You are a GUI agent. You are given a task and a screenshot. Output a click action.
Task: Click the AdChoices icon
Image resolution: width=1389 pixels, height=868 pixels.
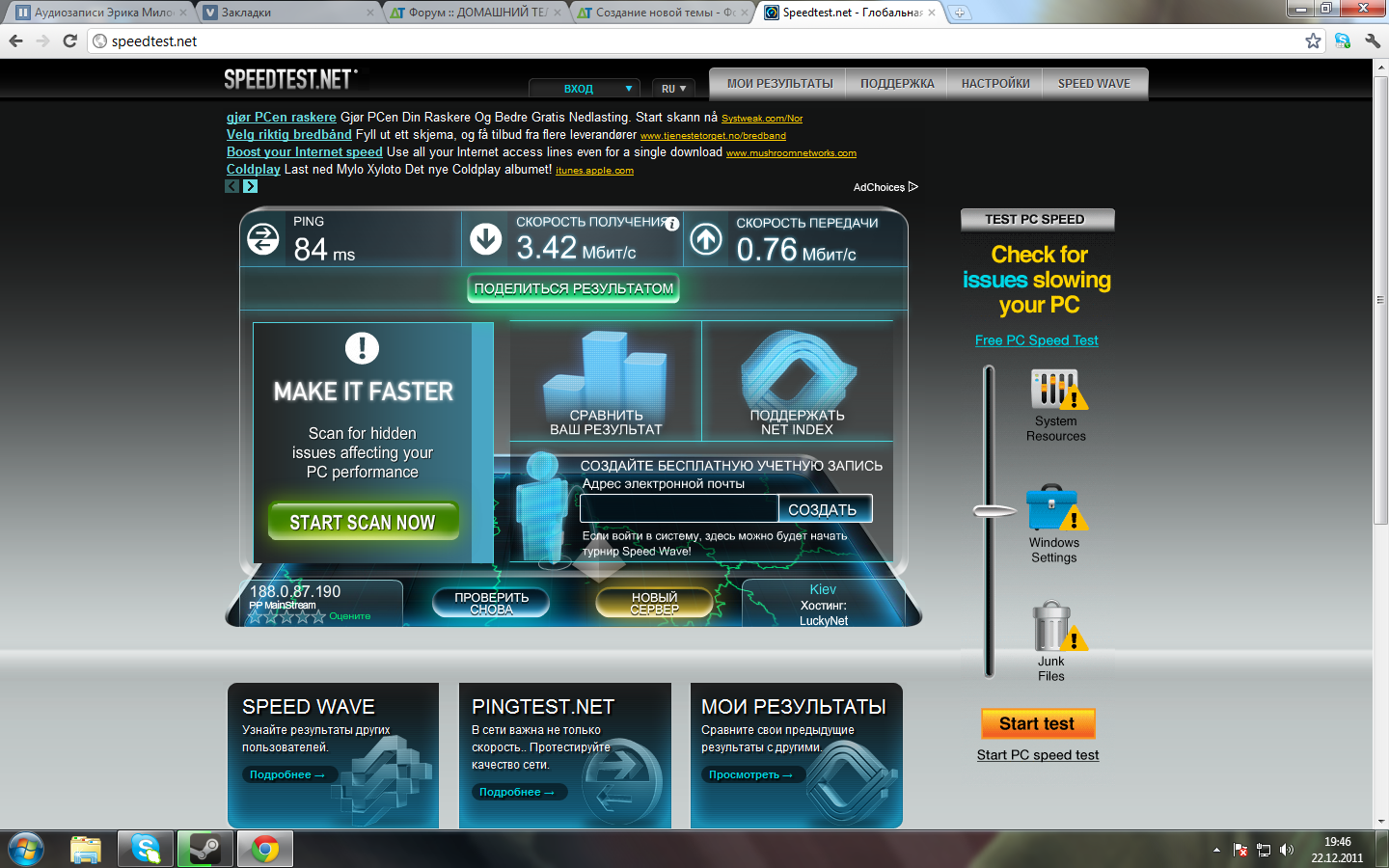click(913, 187)
